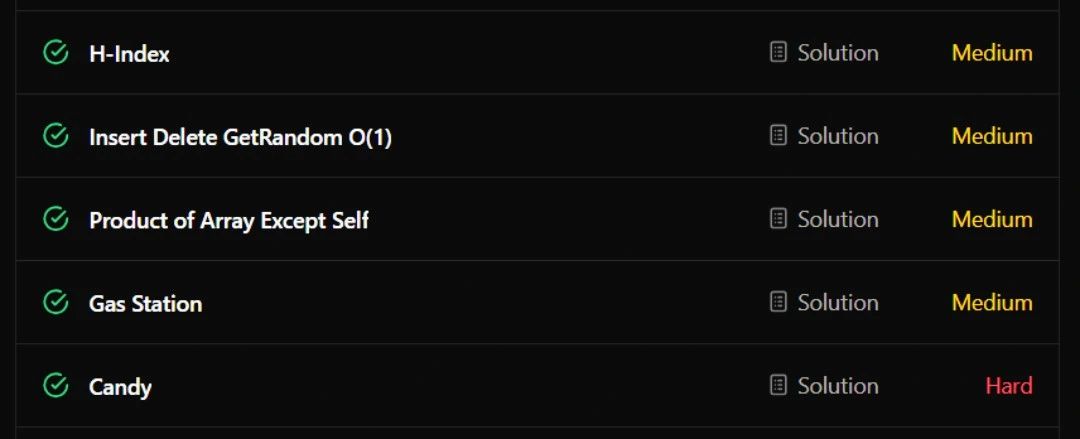
Task: Open the Candy problem
Action: click(120, 387)
